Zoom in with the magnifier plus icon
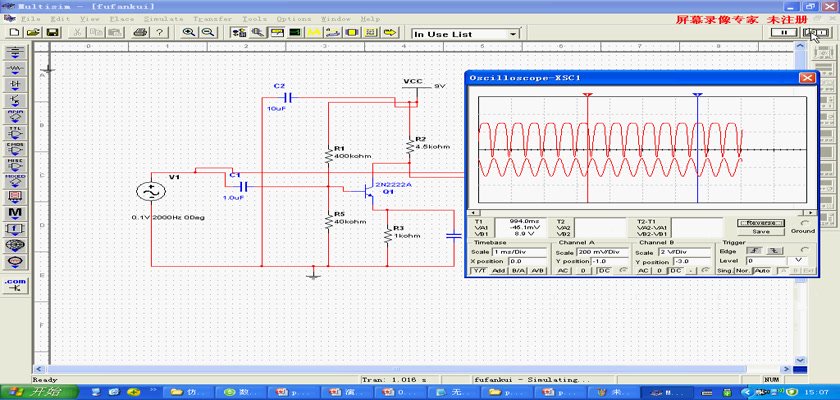The image size is (840, 400). tap(189, 33)
